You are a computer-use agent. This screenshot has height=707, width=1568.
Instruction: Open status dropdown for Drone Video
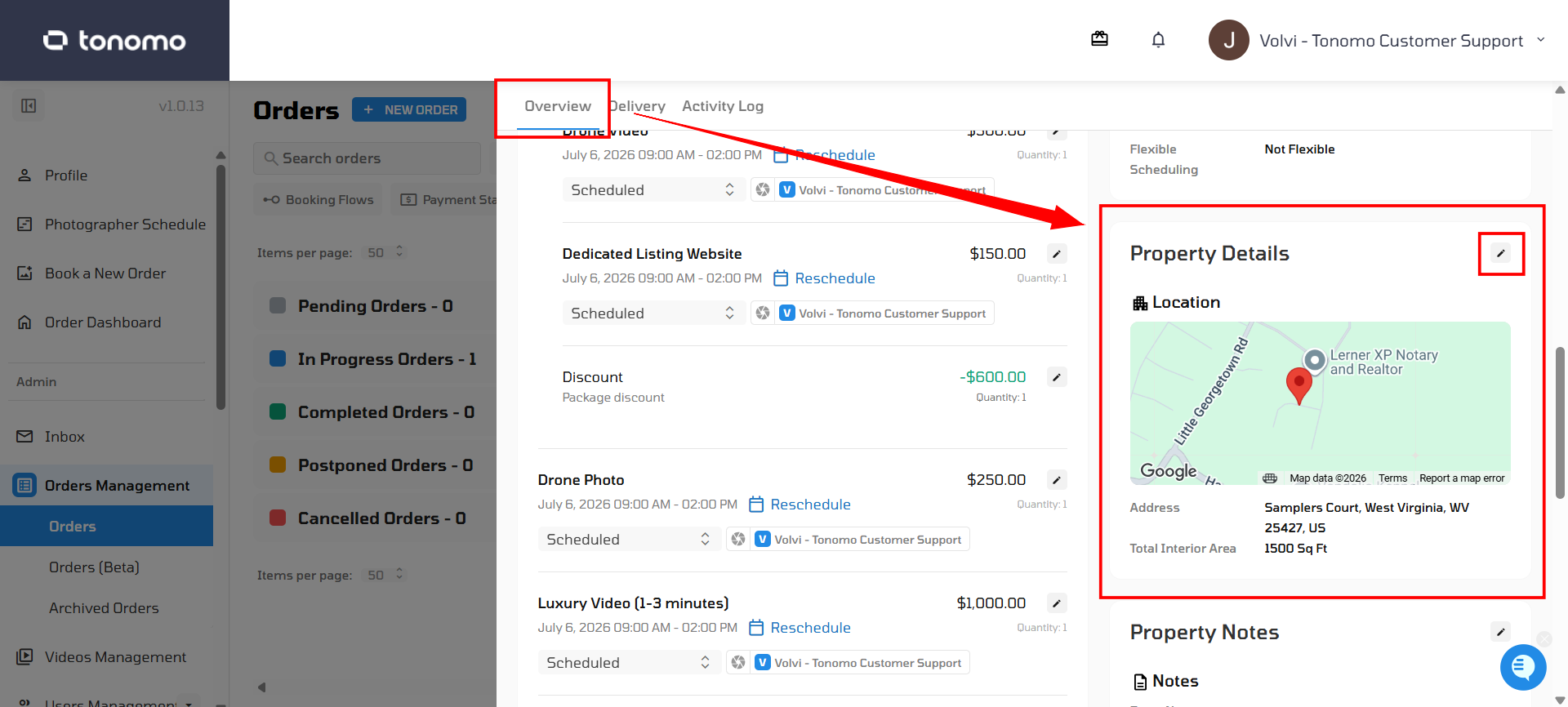(653, 190)
